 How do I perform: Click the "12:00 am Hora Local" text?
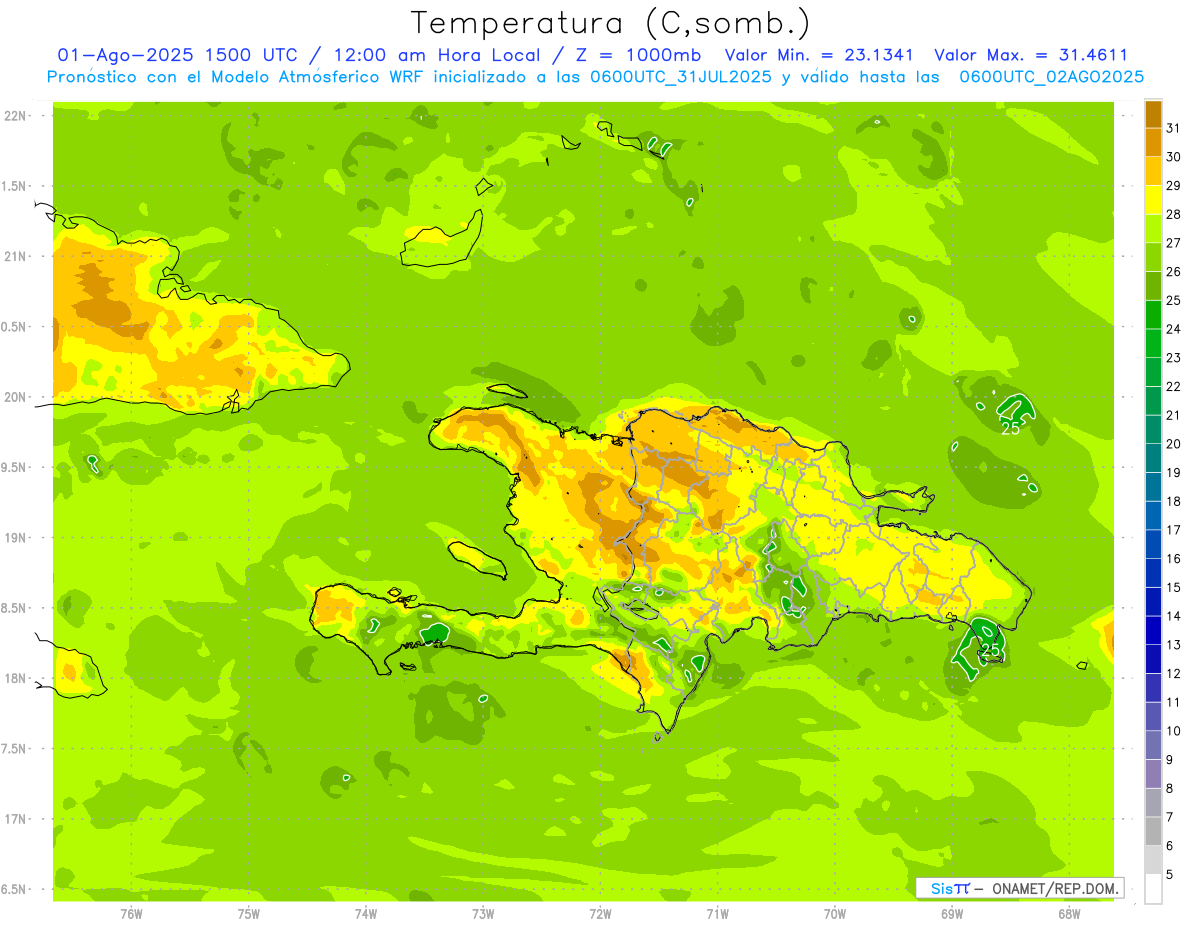[439, 55]
